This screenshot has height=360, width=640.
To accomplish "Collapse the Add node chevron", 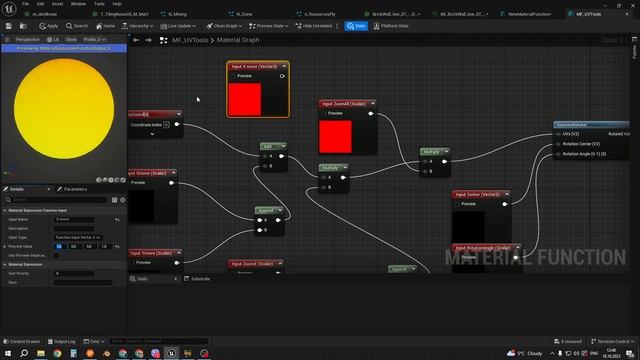I will [283, 146].
